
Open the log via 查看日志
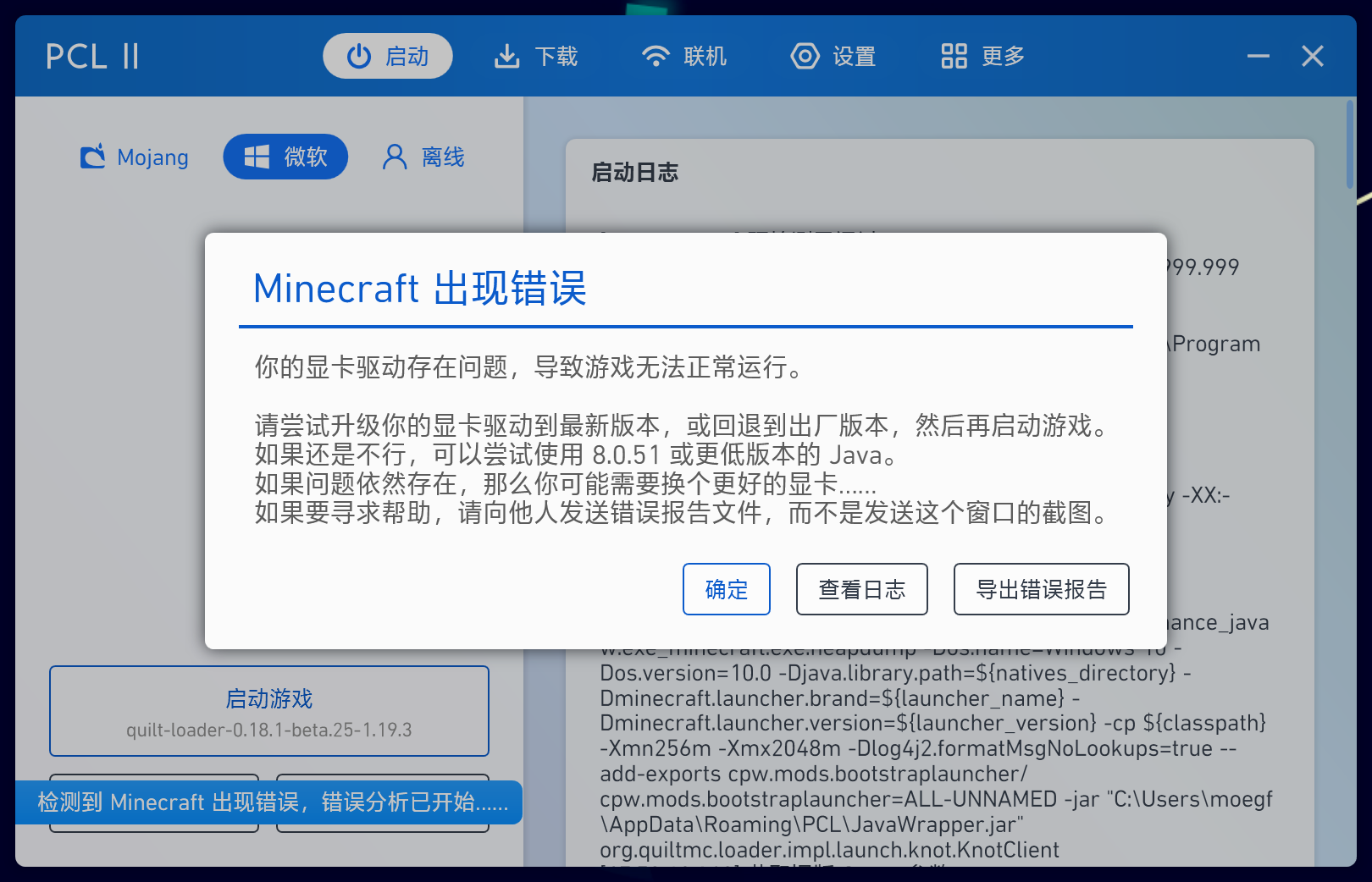click(x=861, y=589)
